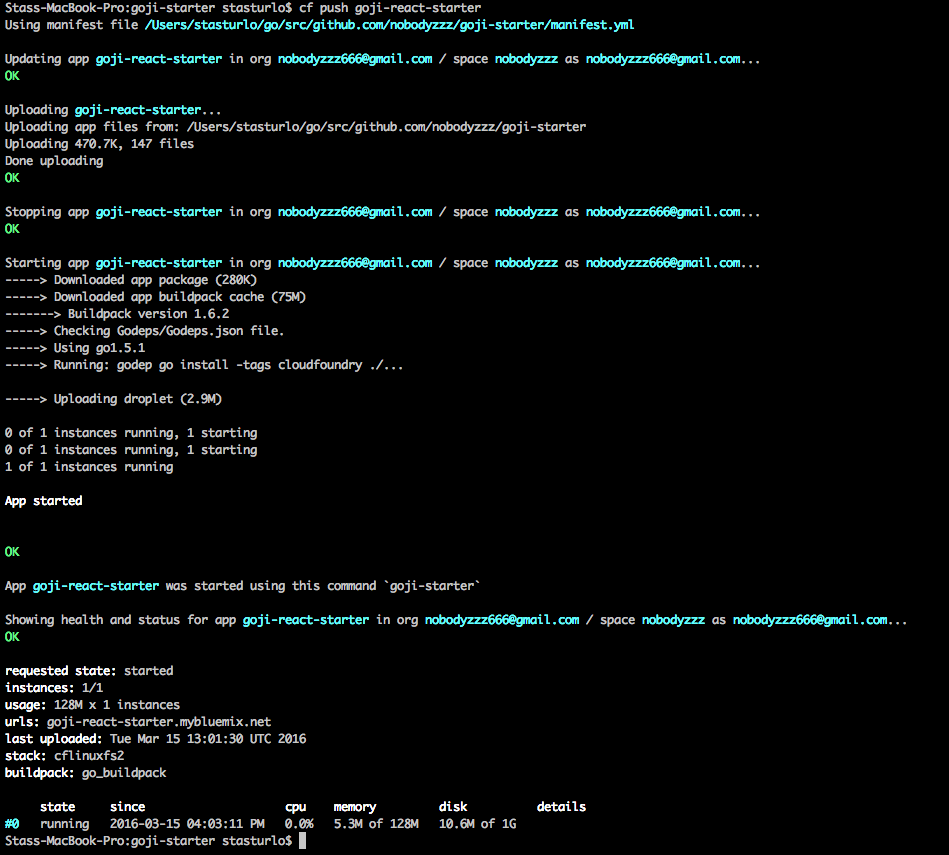949x855 pixels.
Task: Click the 'Stopping app' status line
Action: 383,212
